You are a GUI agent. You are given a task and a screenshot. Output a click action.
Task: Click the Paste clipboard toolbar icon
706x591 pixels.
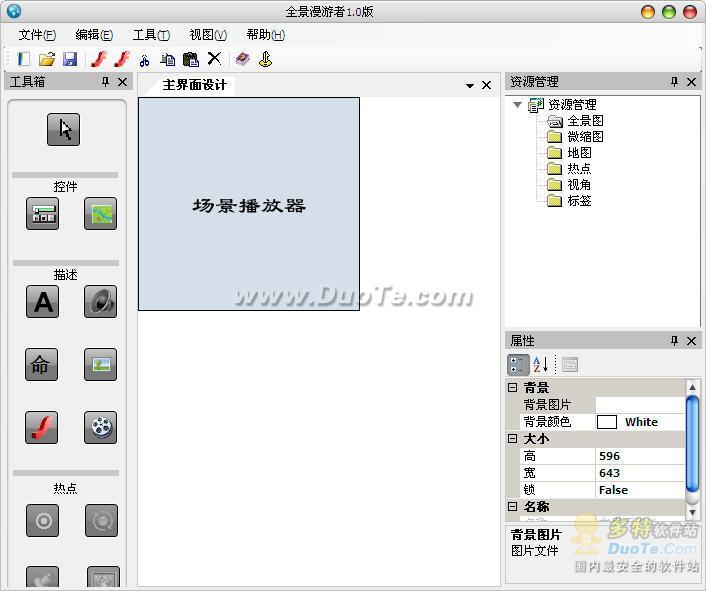[x=191, y=59]
